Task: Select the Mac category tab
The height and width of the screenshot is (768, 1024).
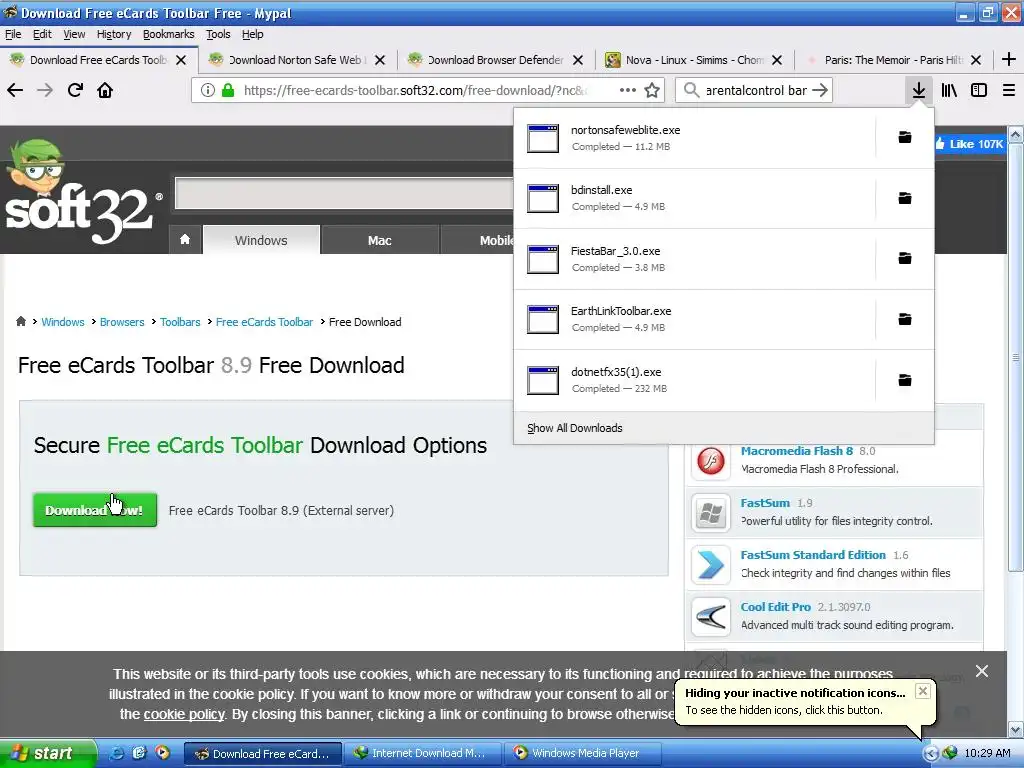Action: pos(379,240)
